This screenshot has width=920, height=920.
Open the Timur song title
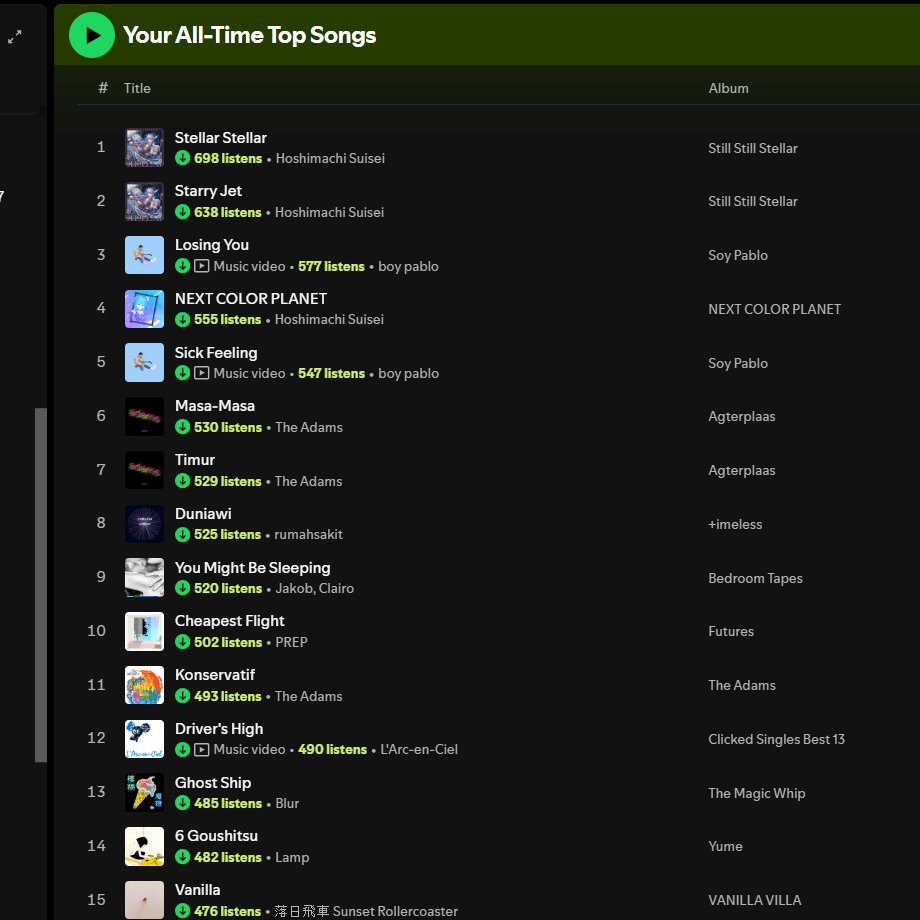195,460
